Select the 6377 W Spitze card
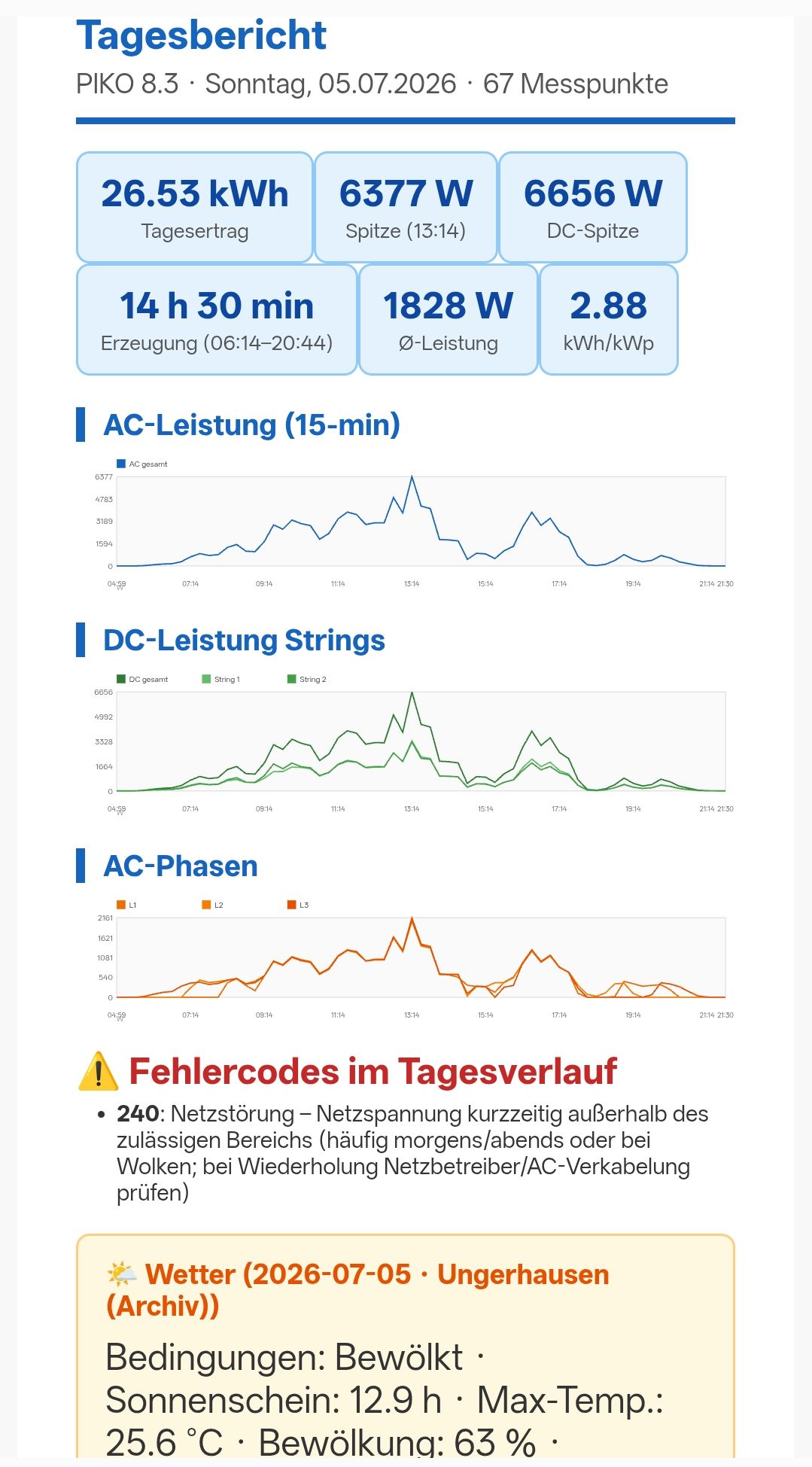 point(406,207)
